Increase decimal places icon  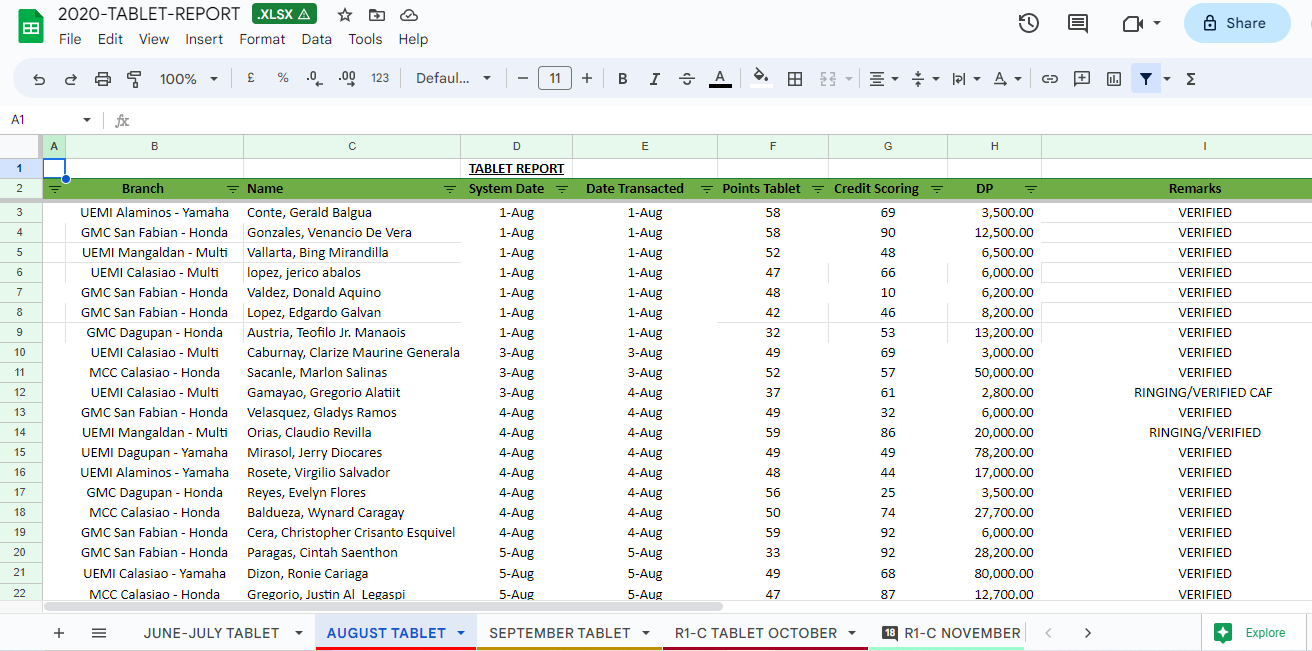[347, 78]
